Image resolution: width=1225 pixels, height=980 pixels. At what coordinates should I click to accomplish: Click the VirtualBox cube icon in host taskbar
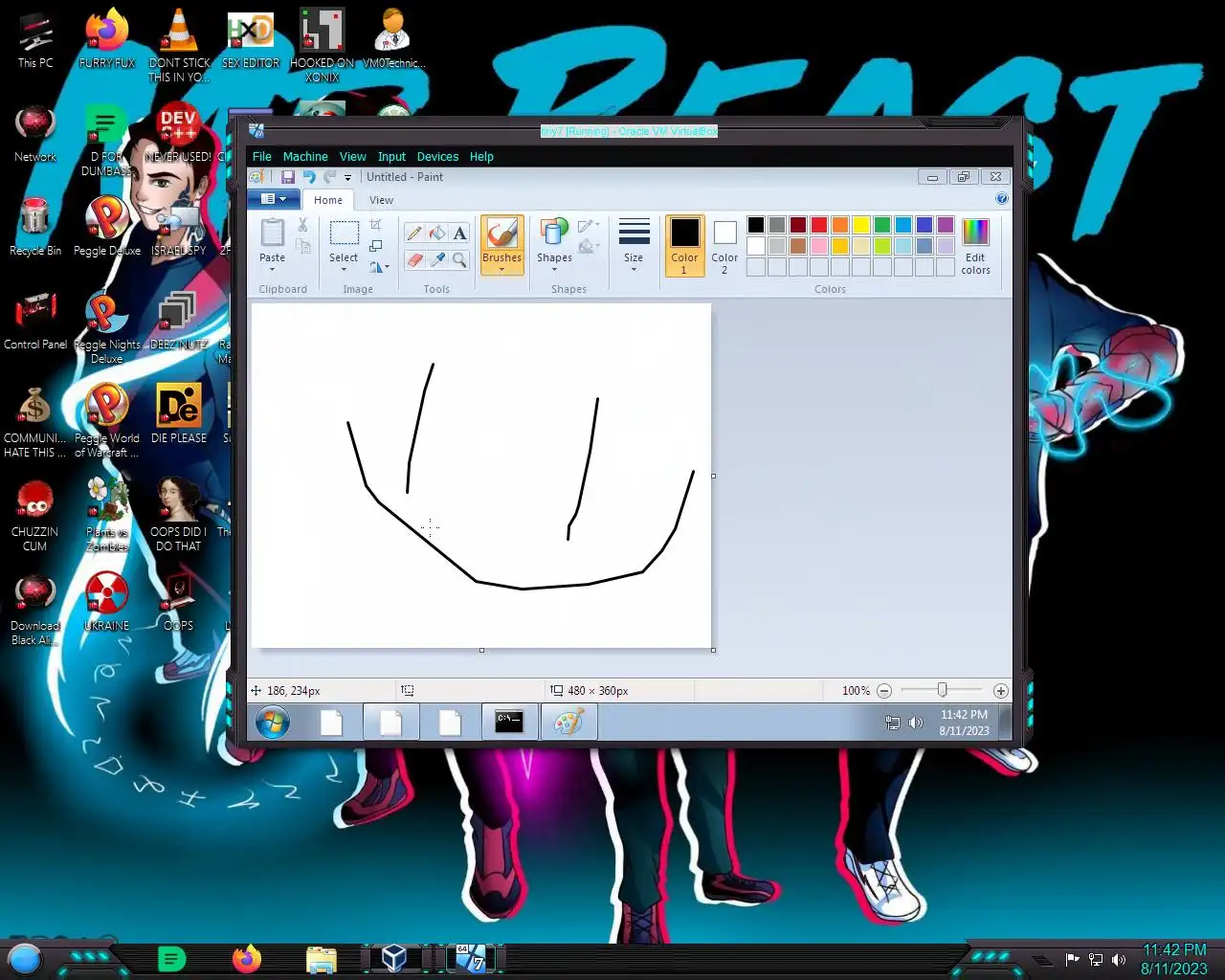point(394,958)
